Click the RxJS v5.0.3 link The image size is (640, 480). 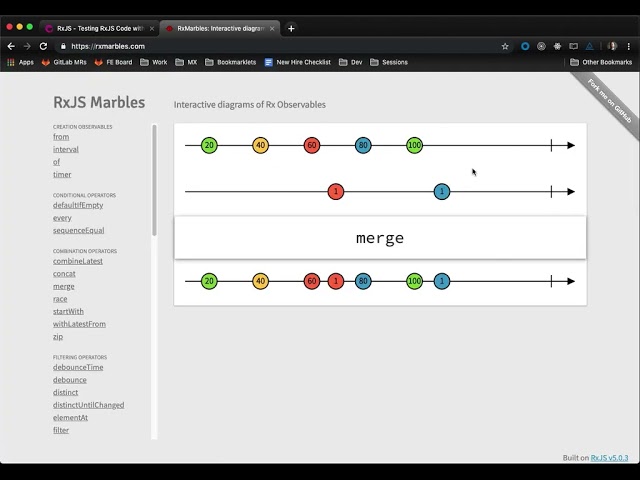(x=609, y=458)
